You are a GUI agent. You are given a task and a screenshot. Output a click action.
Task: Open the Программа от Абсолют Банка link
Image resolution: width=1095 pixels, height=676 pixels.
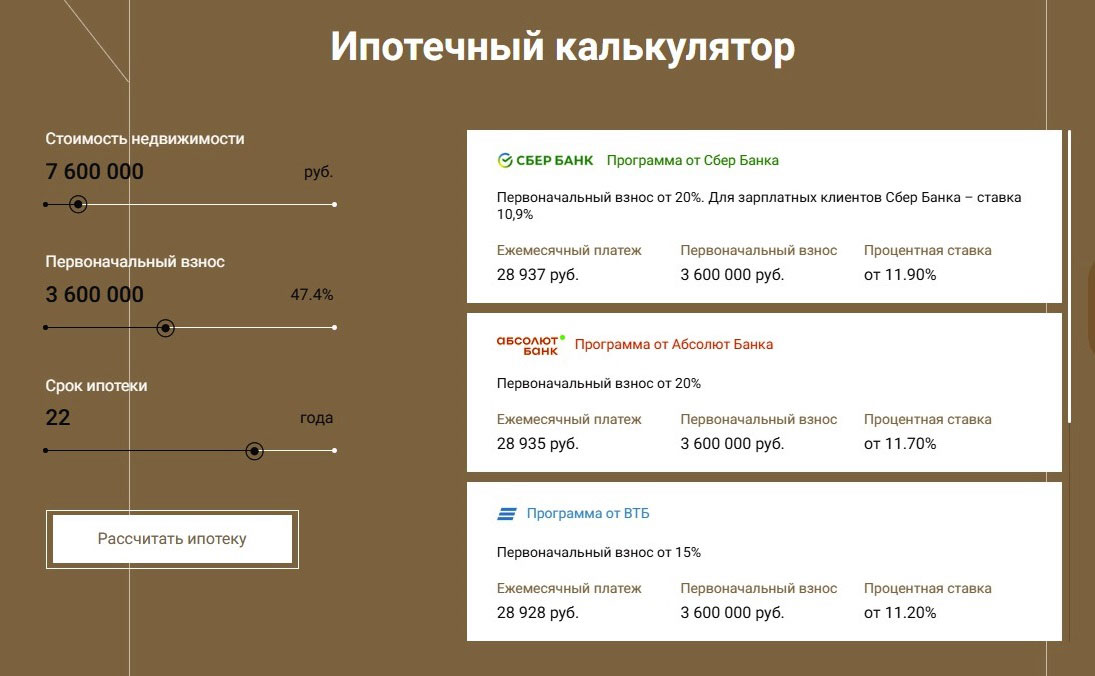[673, 344]
